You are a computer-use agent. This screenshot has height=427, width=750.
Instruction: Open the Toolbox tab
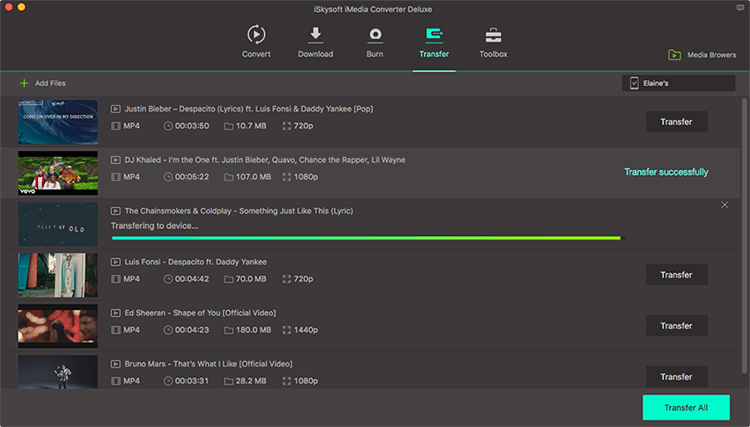[493, 42]
